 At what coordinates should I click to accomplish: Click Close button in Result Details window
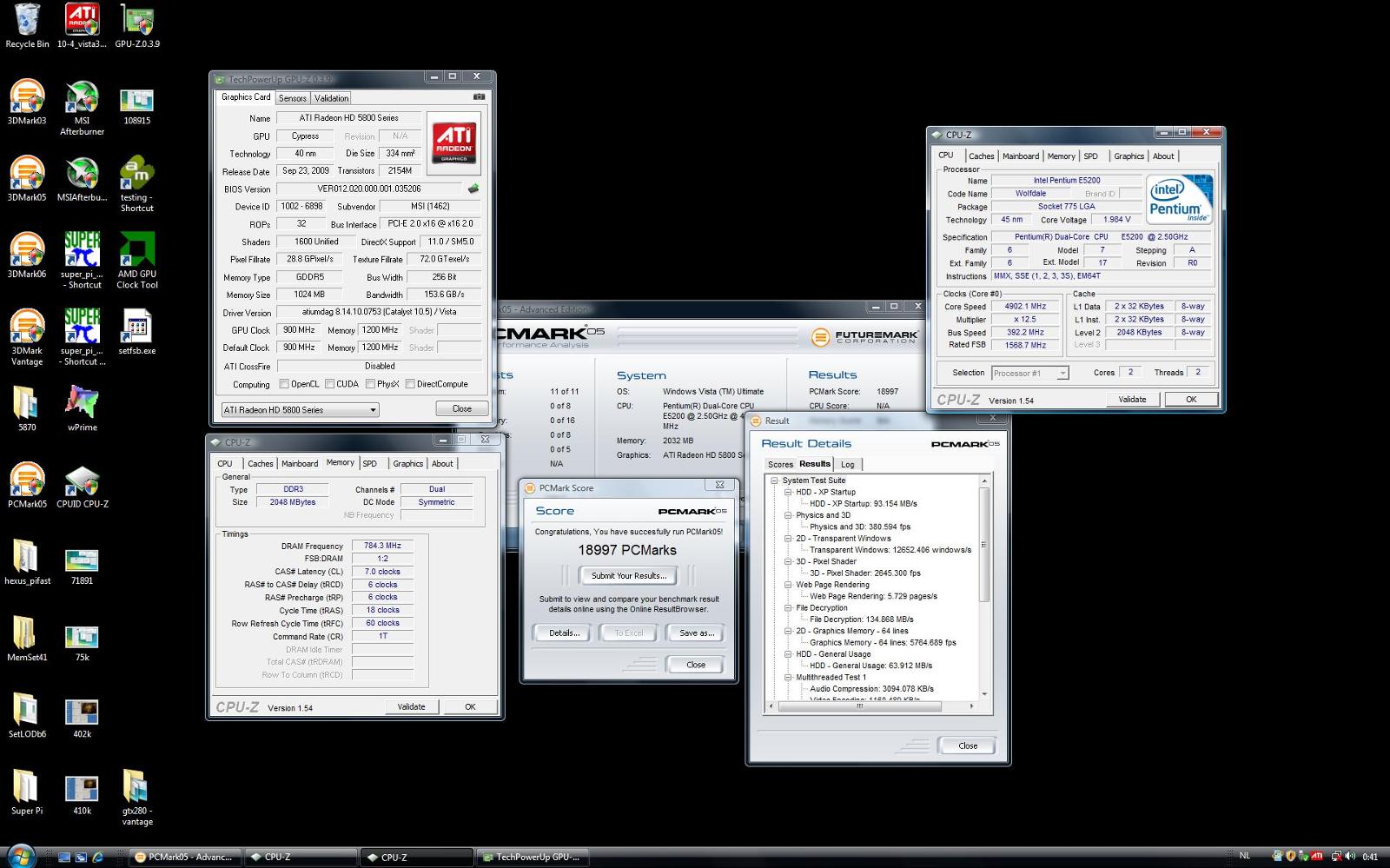tap(968, 745)
